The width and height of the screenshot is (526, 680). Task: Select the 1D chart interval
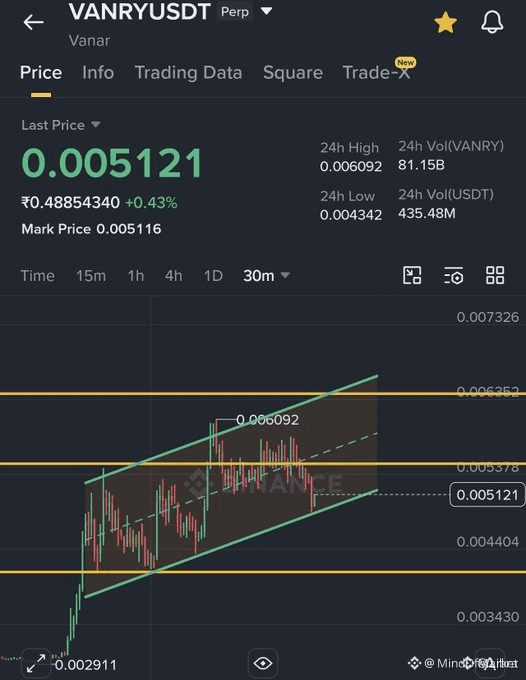213,276
